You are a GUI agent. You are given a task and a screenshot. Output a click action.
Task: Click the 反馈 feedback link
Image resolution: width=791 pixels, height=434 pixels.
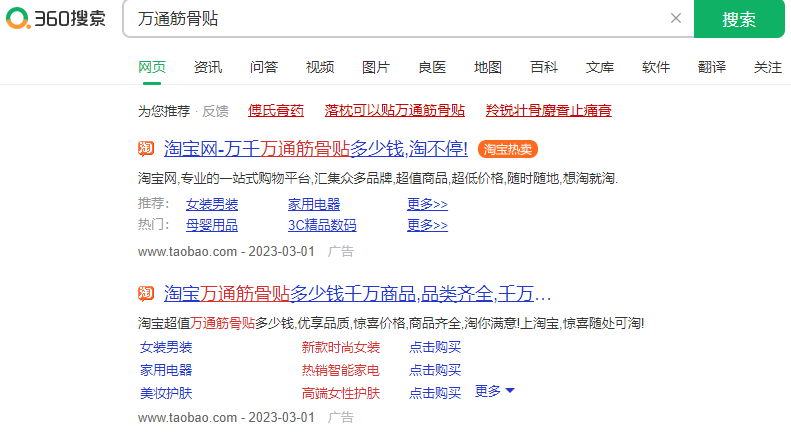pos(215,111)
